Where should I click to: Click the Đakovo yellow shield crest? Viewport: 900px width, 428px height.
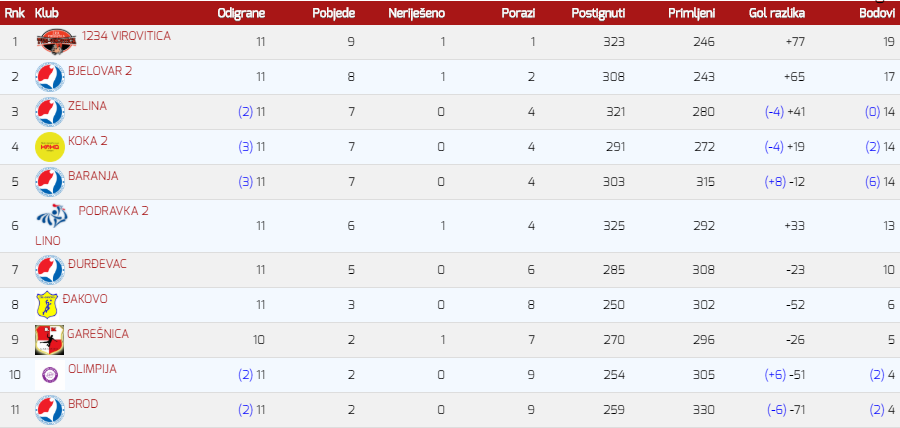(x=47, y=305)
